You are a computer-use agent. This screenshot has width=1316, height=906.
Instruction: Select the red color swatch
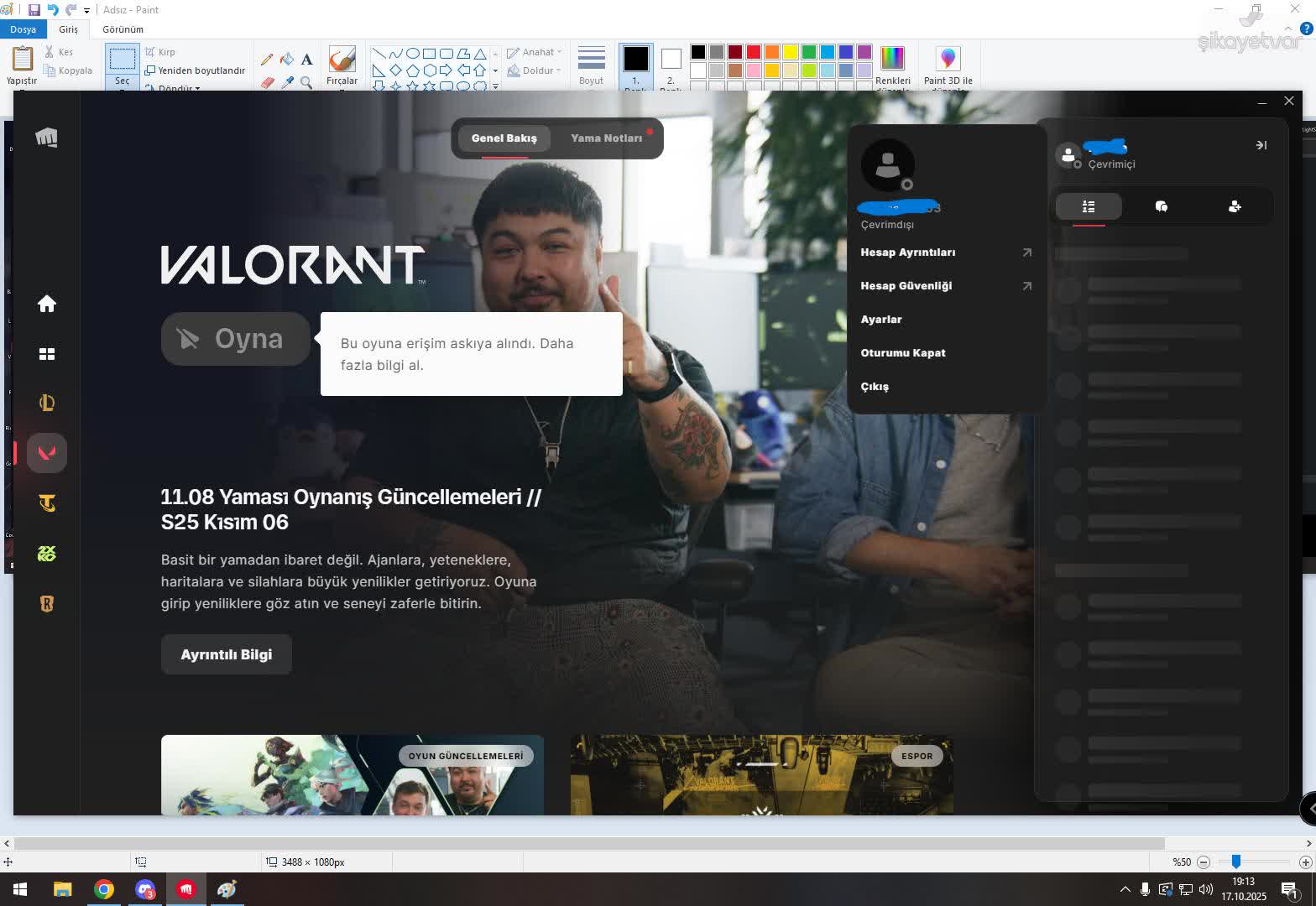[x=754, y=52]
